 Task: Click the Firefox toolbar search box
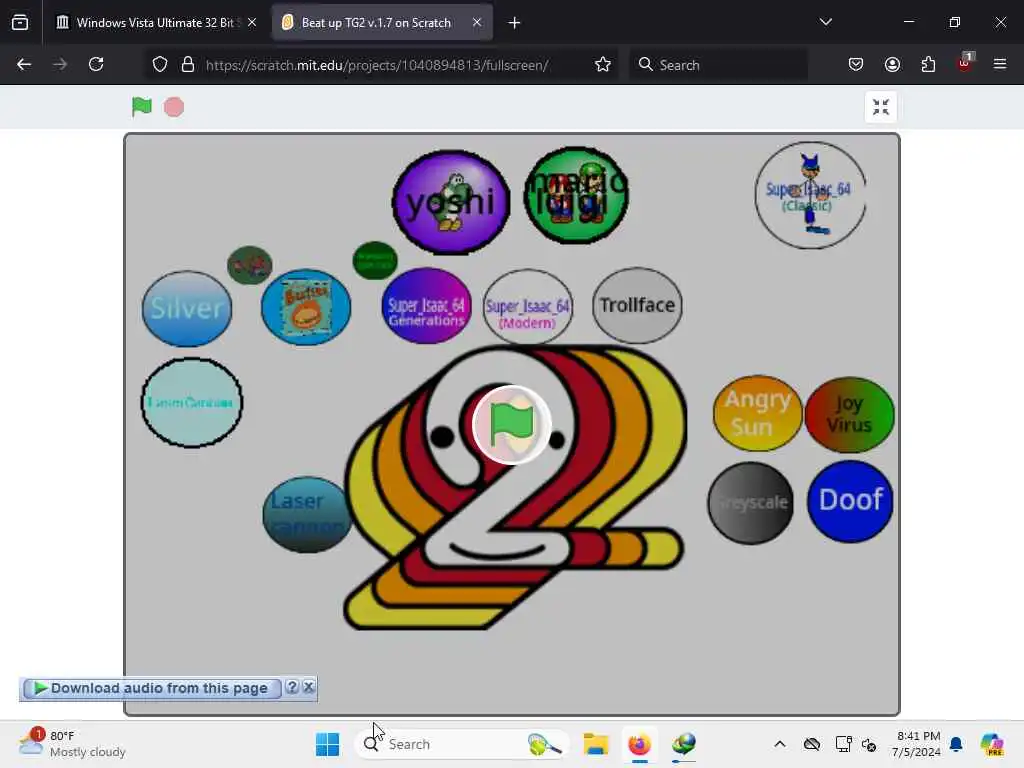718,65
